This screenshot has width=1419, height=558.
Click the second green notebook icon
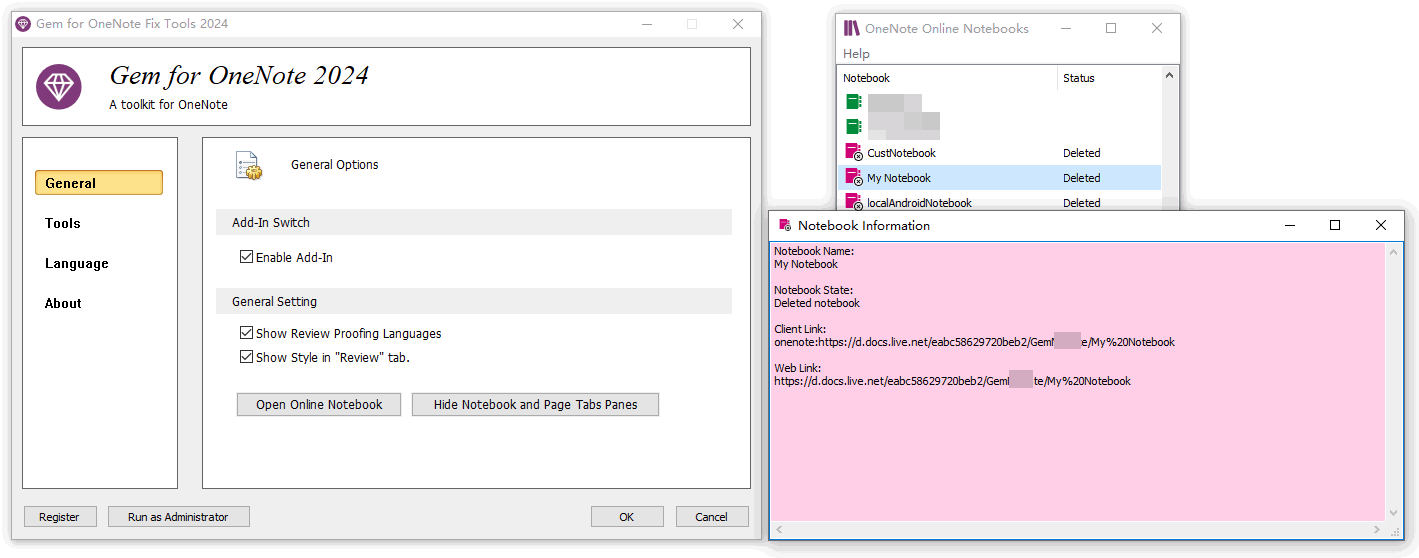(853, 126)
